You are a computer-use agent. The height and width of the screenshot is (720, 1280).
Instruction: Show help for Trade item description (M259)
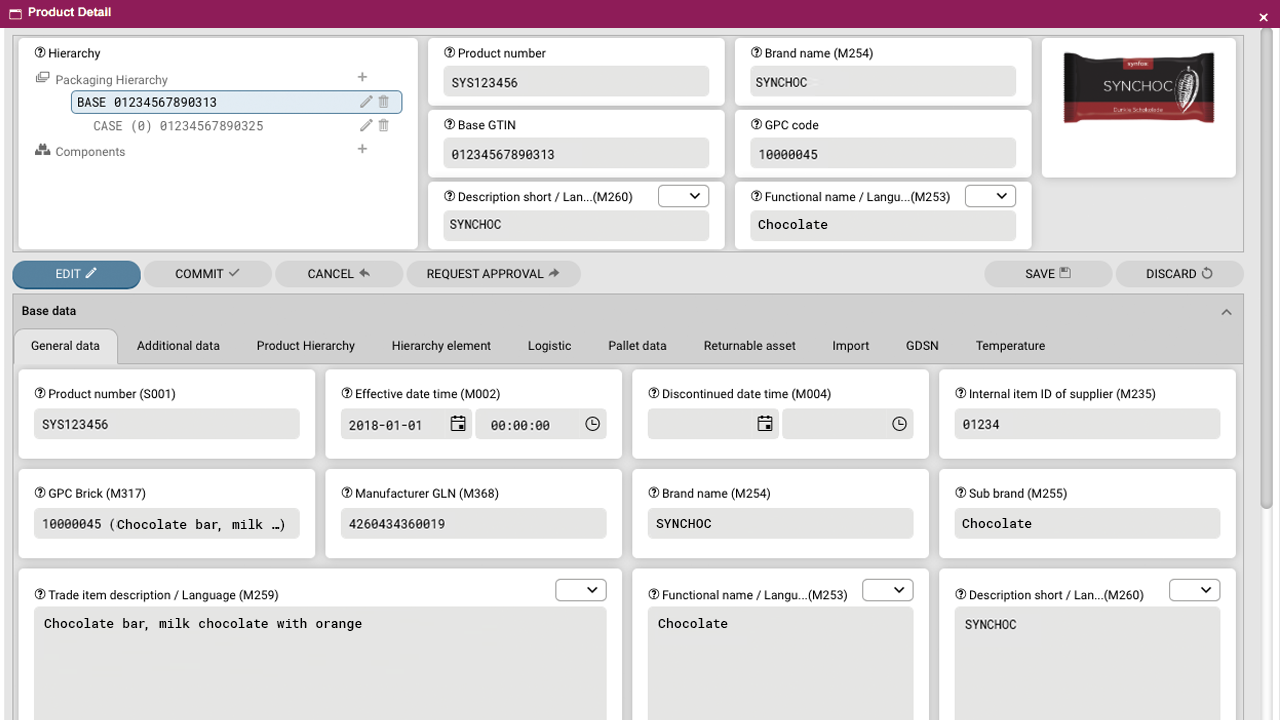[40, 595]
